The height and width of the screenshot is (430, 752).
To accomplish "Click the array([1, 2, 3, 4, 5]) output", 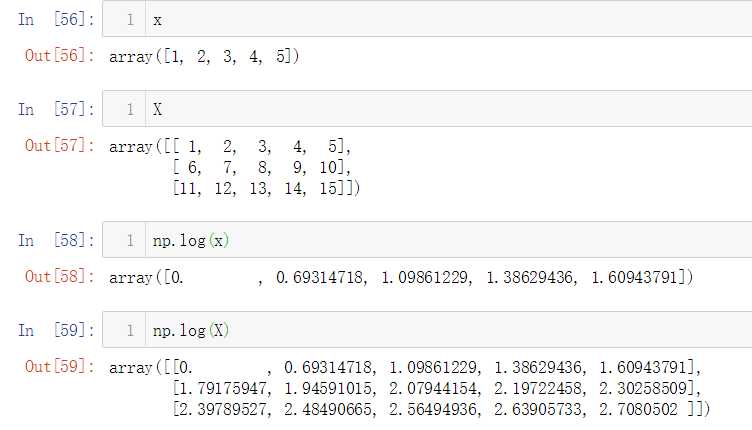I will coord(204,57).
